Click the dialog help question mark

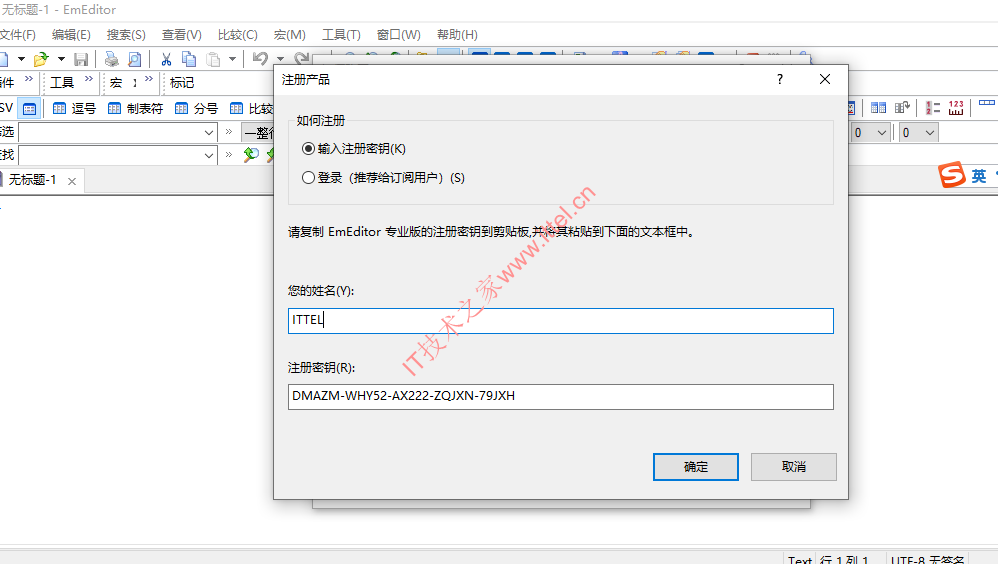point(780,79)
